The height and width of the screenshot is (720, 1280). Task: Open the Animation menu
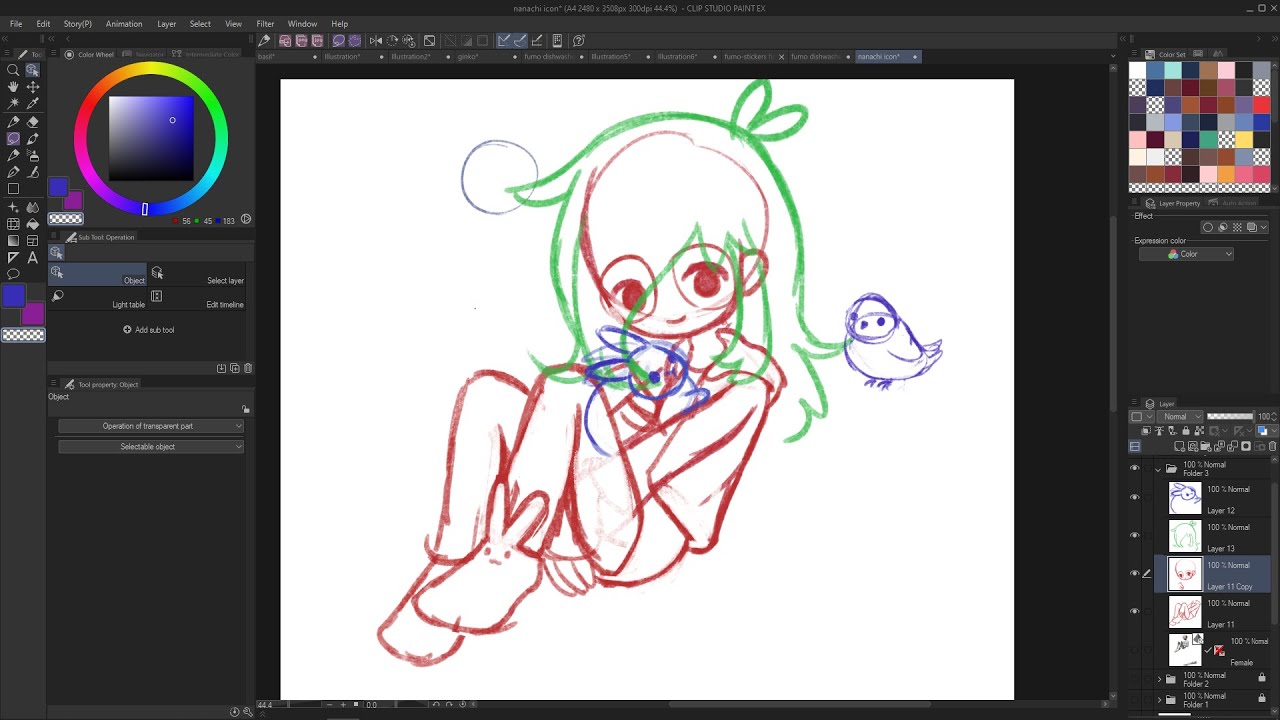[124, 24]
